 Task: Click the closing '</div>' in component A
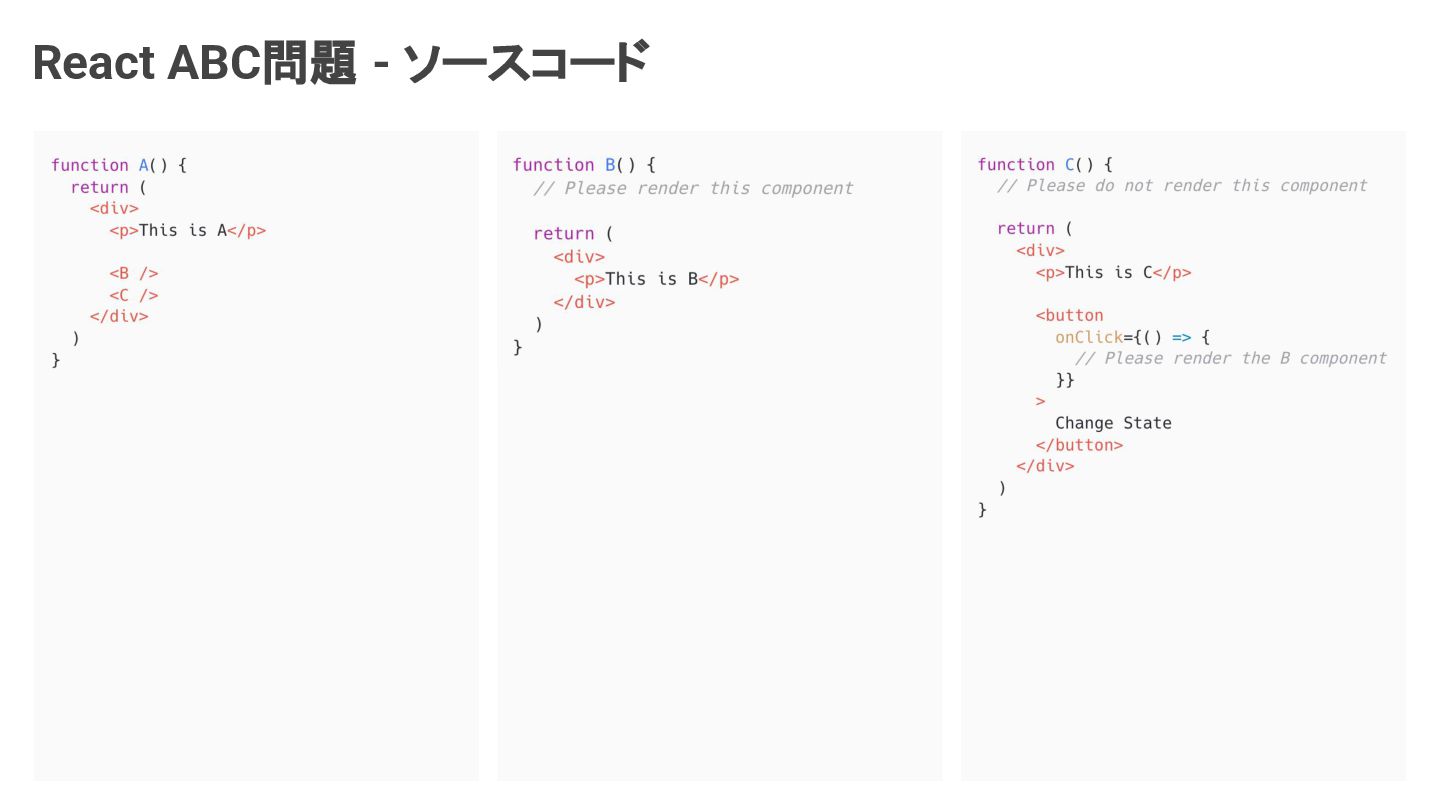(x=119, y=316)
